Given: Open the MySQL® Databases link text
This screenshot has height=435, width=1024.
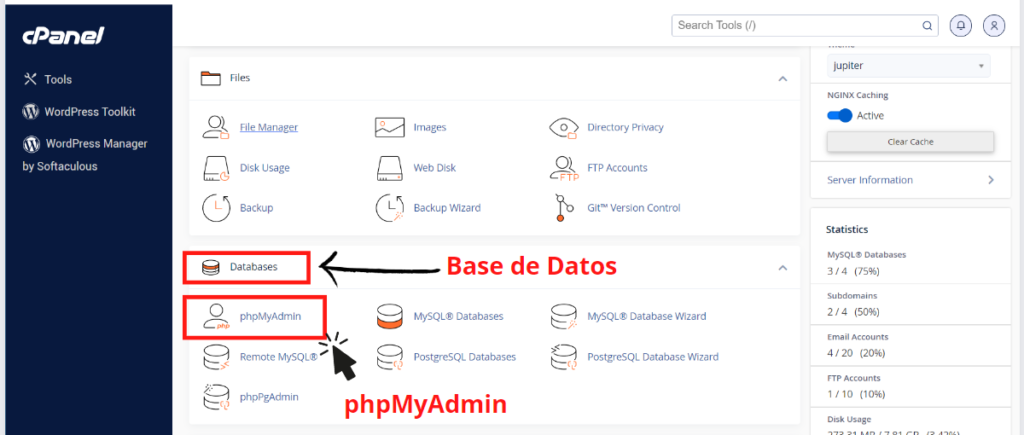Looking at the screenshot, I should point(458,316).
